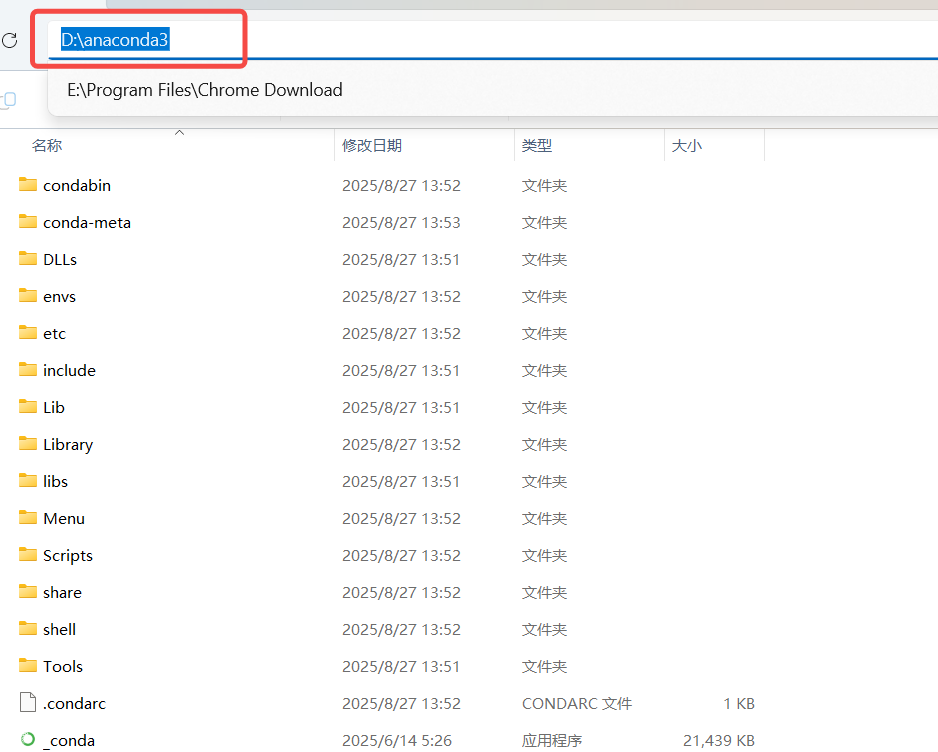This screenshot has height=752, width=938.
Task: Click the envs folder name
Action: (x=59, y=297)
